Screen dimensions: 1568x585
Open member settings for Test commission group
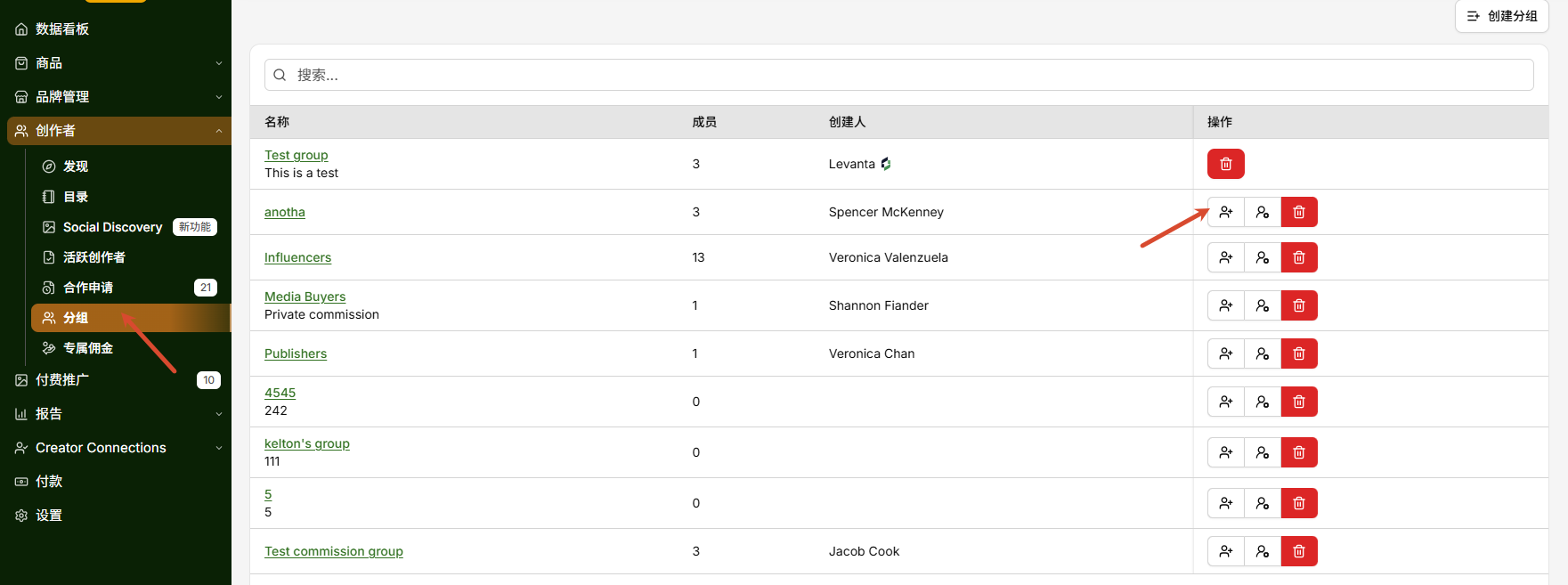[x=1263, y=551]
